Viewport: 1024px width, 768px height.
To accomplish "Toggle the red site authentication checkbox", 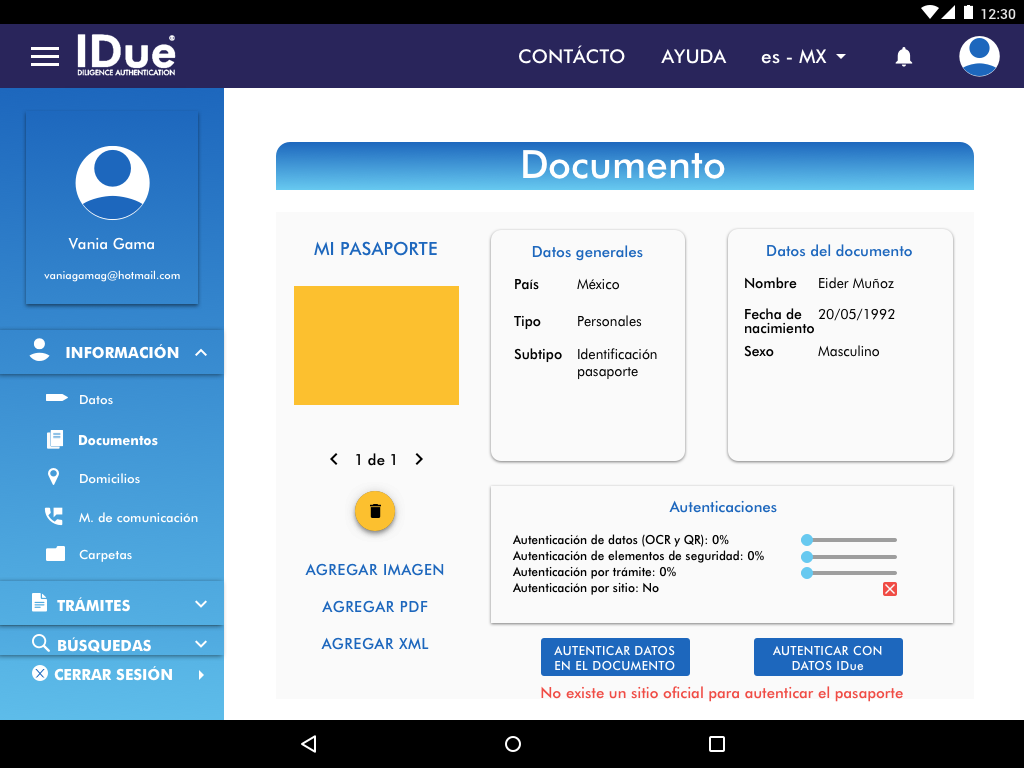I will (890, 589).
